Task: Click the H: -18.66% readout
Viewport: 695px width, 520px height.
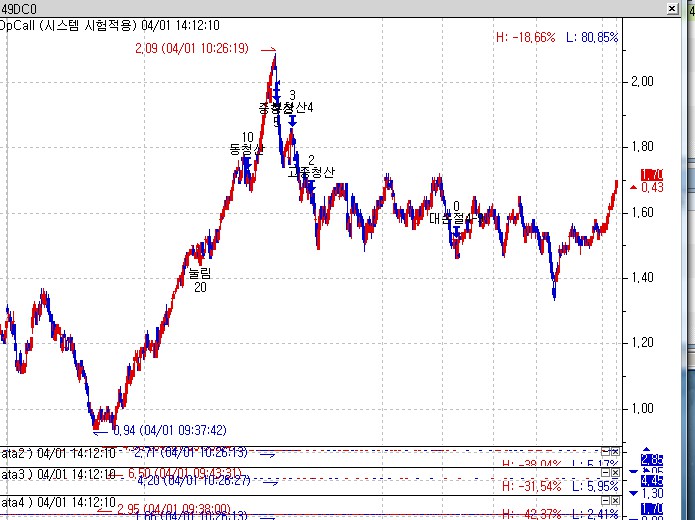Action: pos(525,37)
